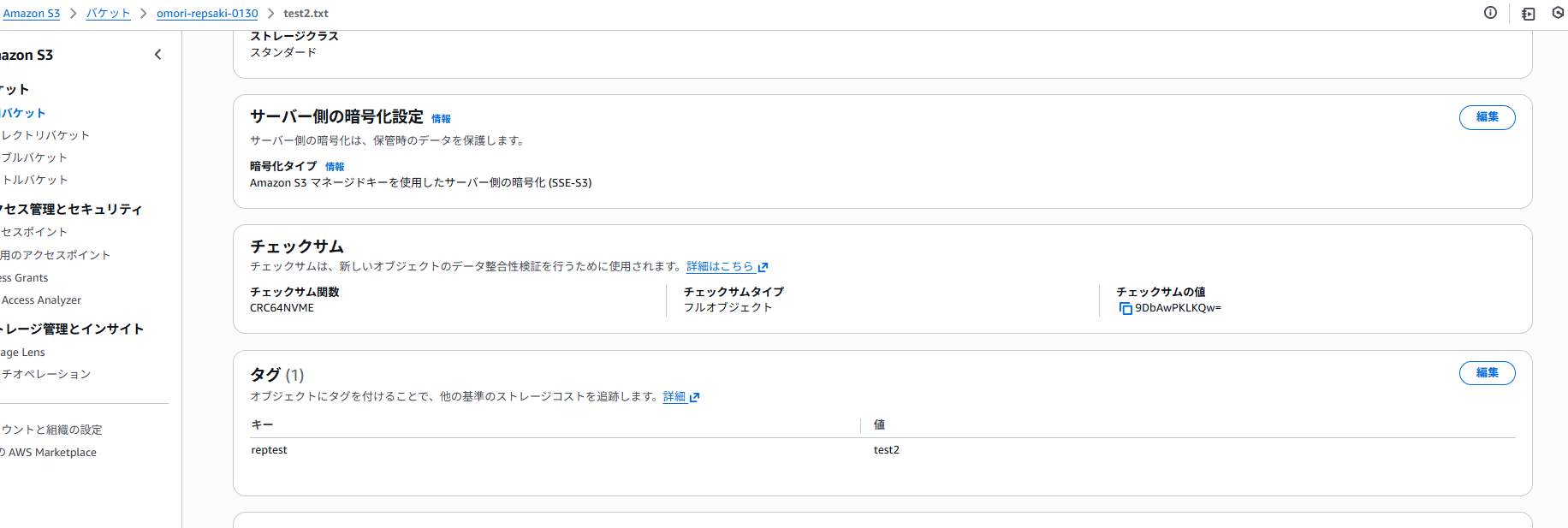Click the キー column header
Viewport: 1568px width, 528px height.
262,424
